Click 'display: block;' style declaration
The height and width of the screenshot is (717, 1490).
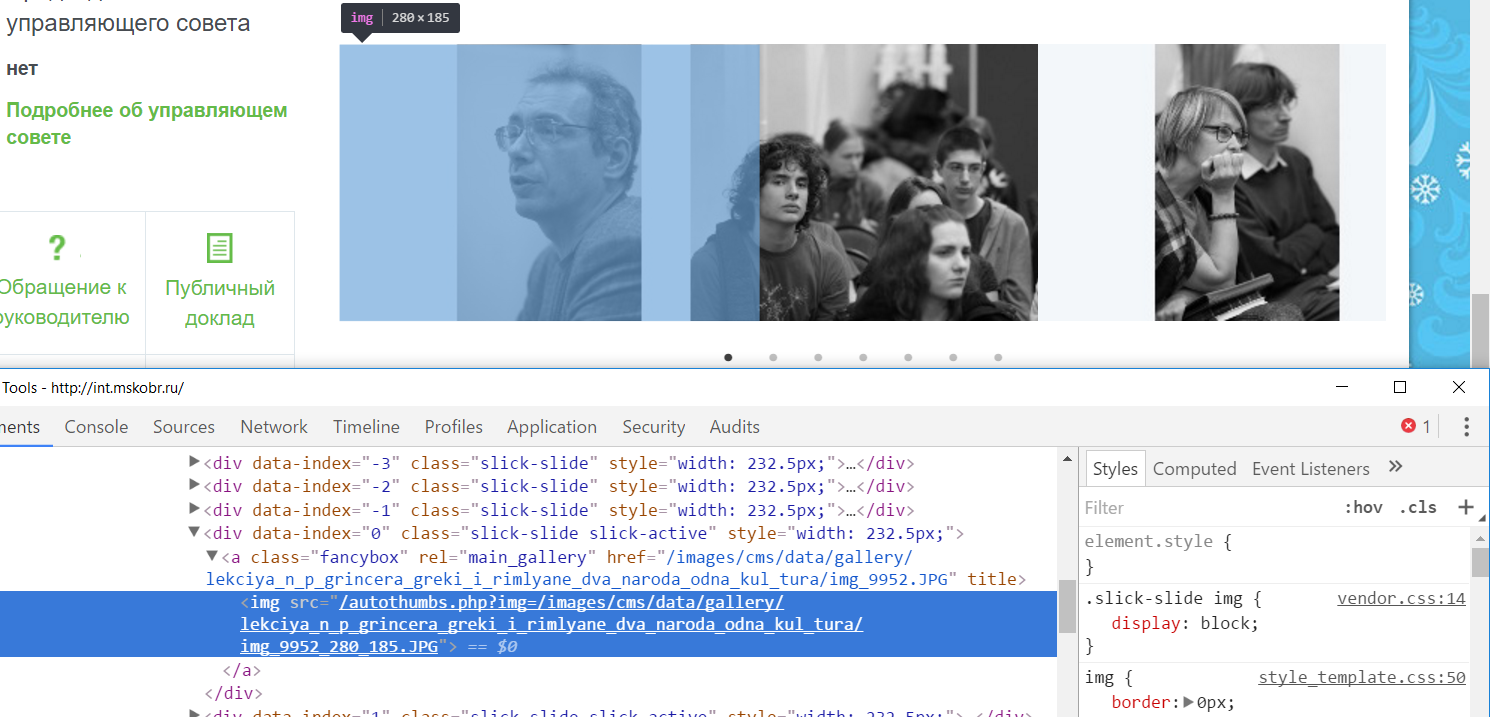coord(1185,622)
